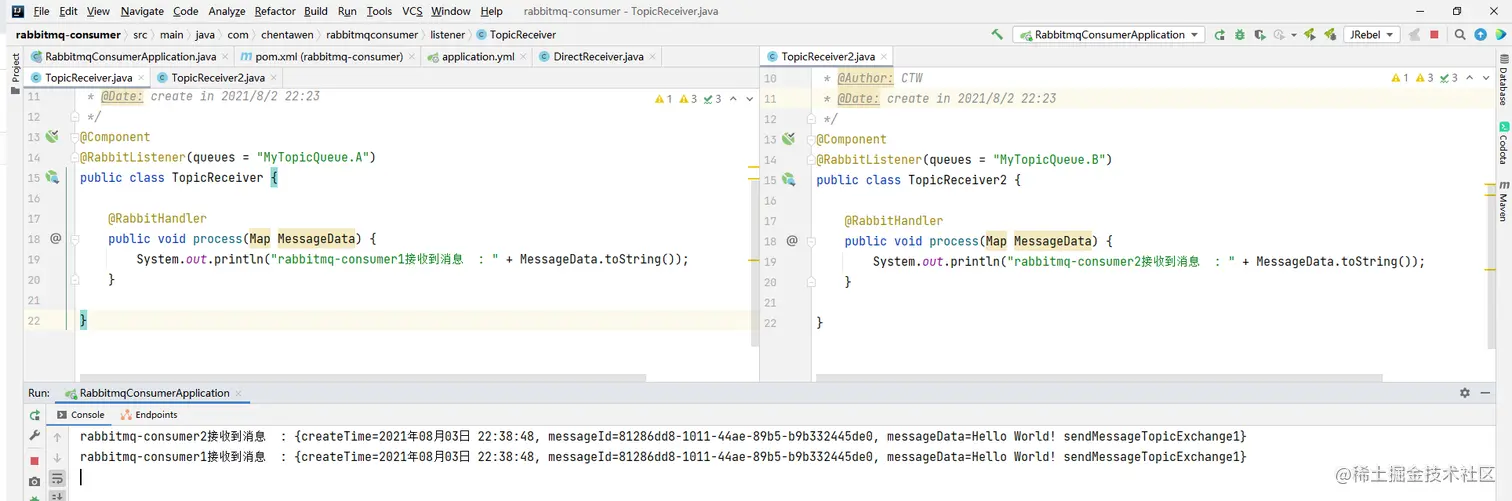Open the File menu
1512x501 pixels.
point(41,11)
